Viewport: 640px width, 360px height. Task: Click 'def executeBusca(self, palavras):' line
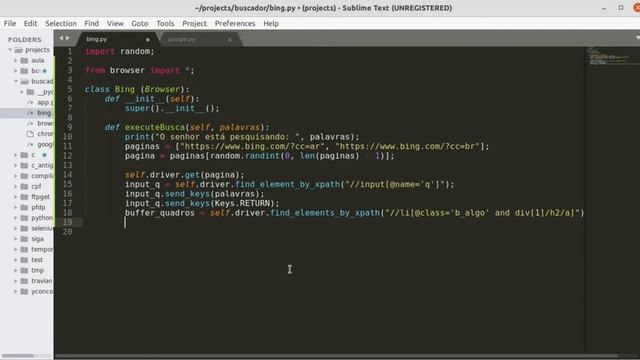187,127
